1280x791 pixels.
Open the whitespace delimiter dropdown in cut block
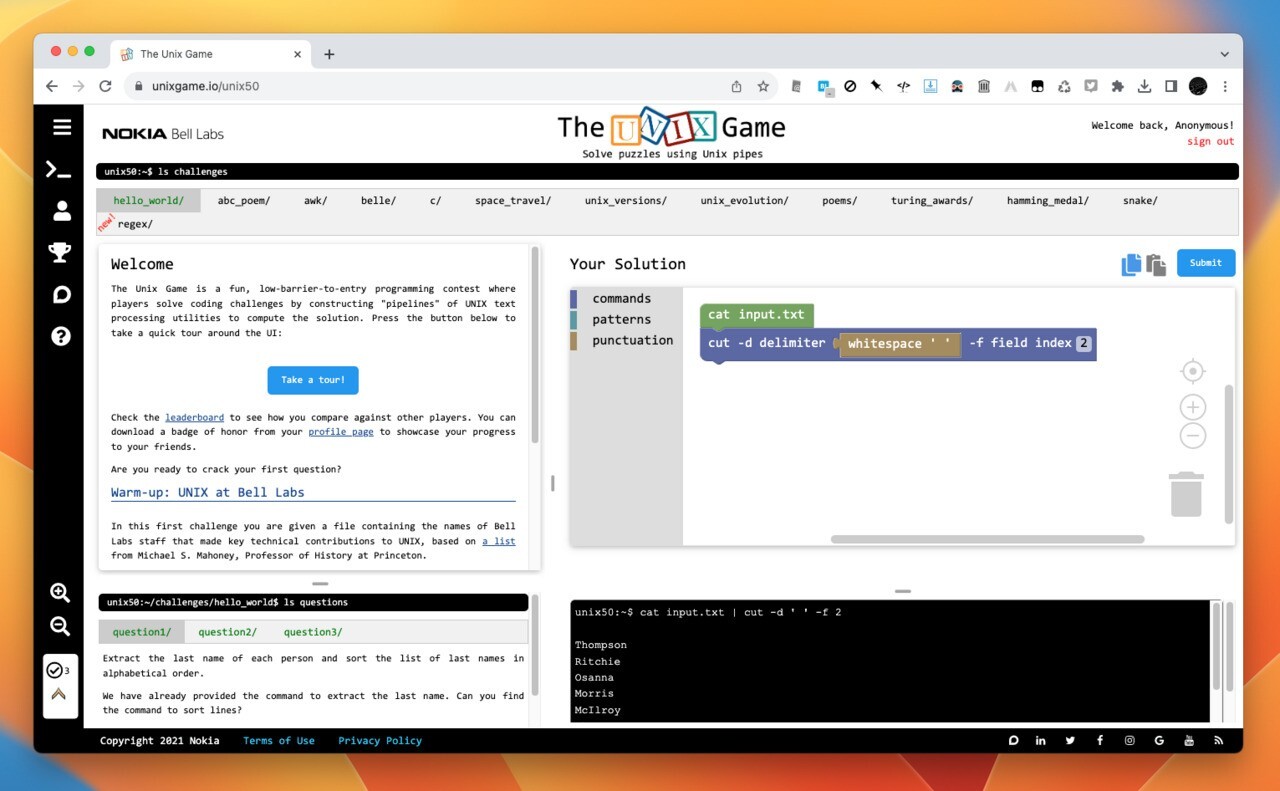point(899,343)
